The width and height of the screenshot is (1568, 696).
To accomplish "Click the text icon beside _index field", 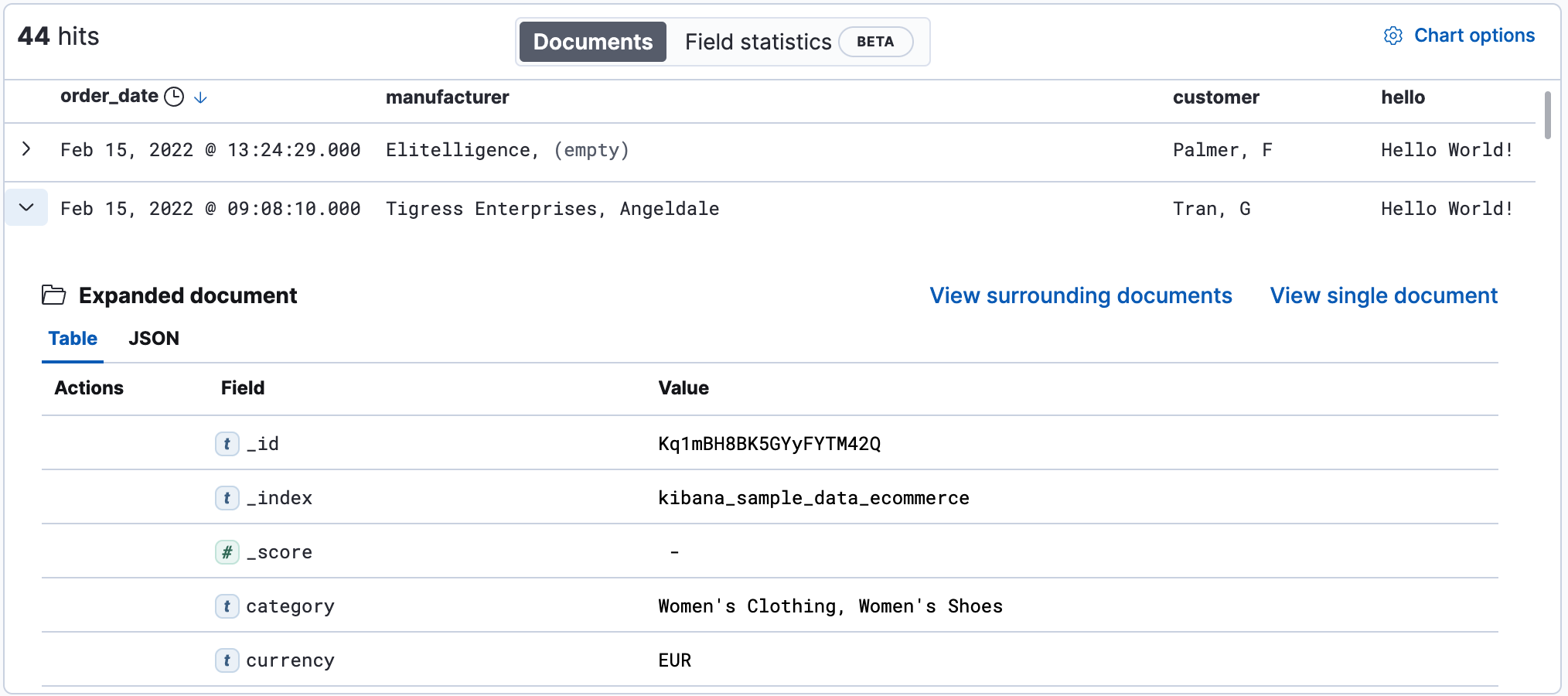I will (x=227, y=498).
